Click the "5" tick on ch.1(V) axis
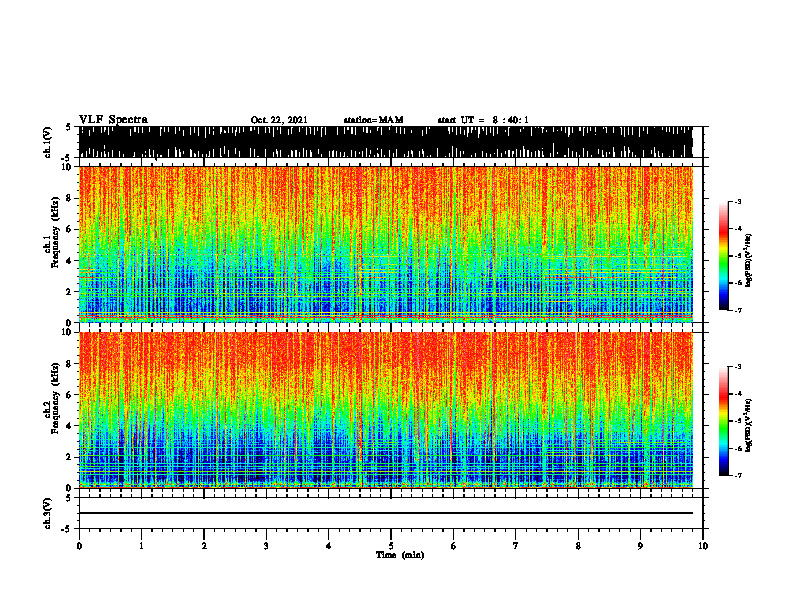This screenshot has height=612, width=792. click(x=68, y=127)
